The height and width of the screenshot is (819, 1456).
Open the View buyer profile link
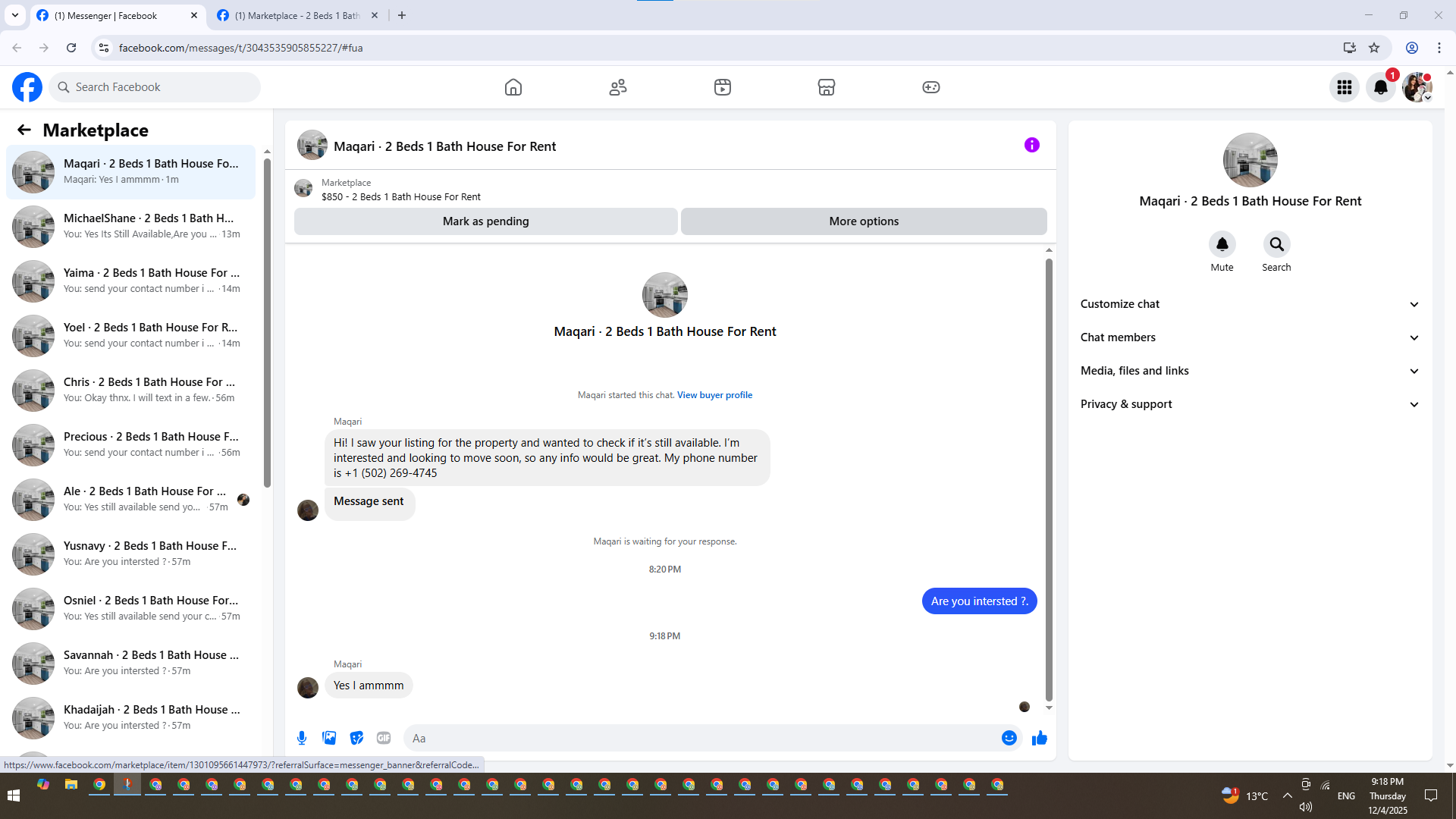point(714,395)
